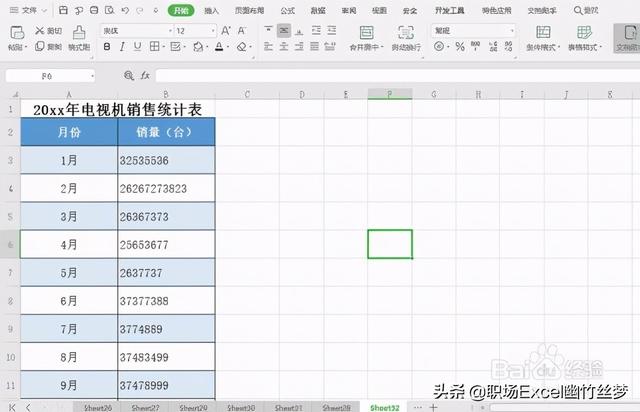The image size is (640, 412).
Task: Add a new sheet with the plus button
Action: click(433, 407)
